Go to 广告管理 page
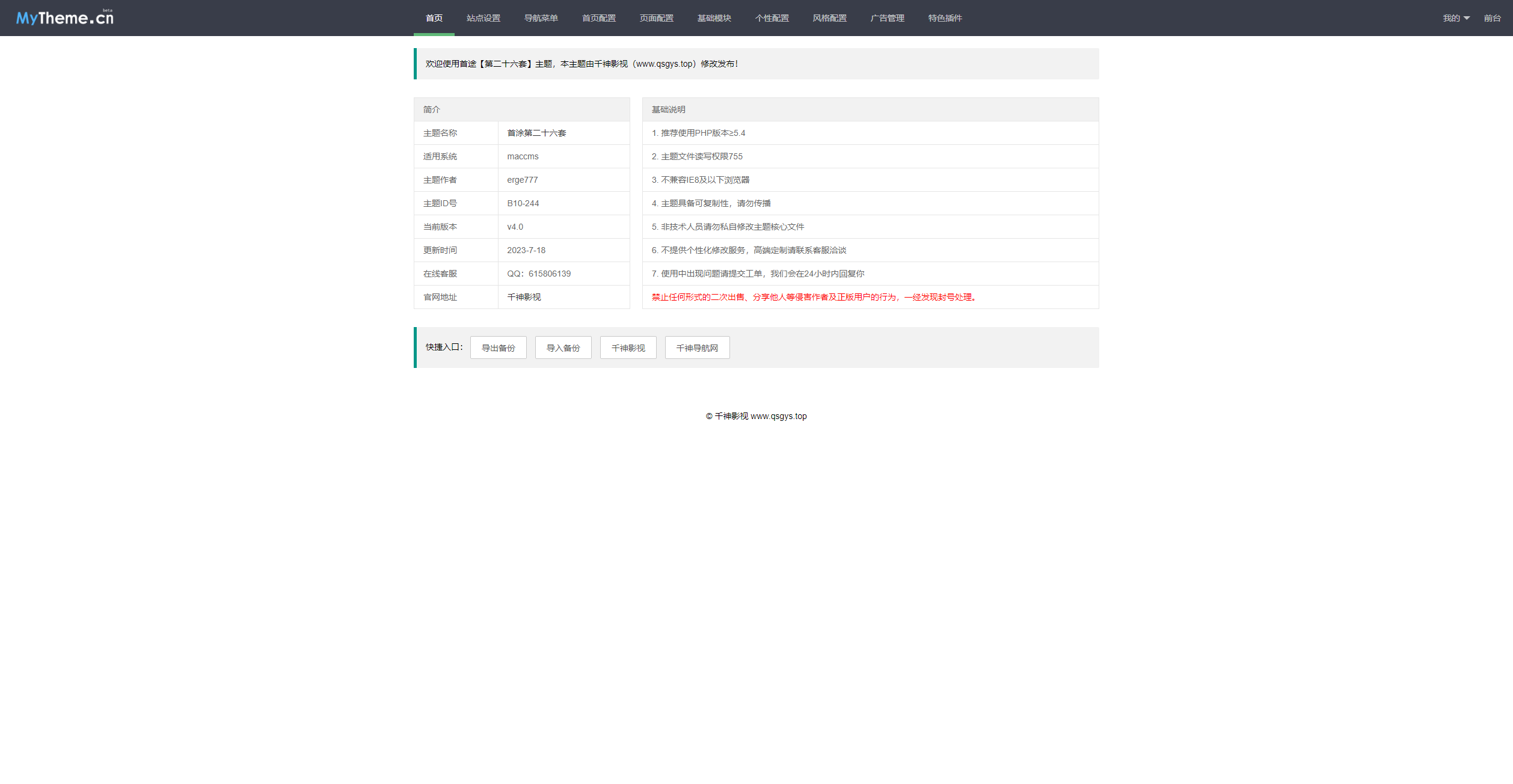 click(887, 18)
